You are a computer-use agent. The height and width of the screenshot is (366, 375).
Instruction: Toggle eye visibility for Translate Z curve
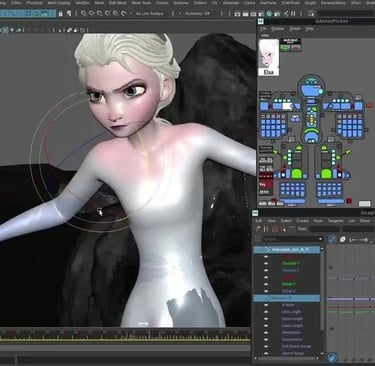click(266, 270)
